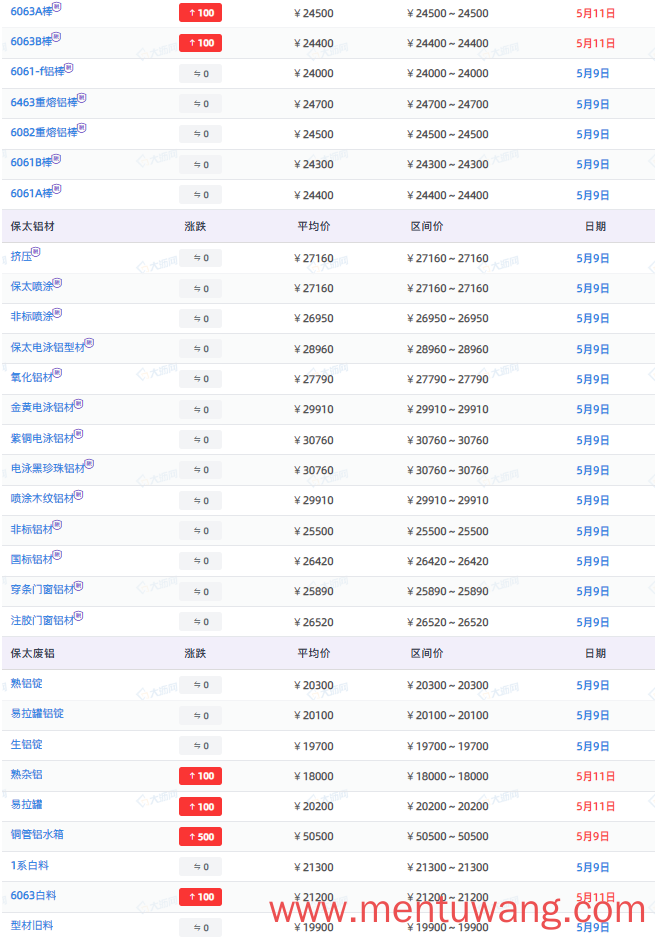Screen dimensions: 655x940
Task: Open the 1系白料 link
Action: [x=29, y=865]
